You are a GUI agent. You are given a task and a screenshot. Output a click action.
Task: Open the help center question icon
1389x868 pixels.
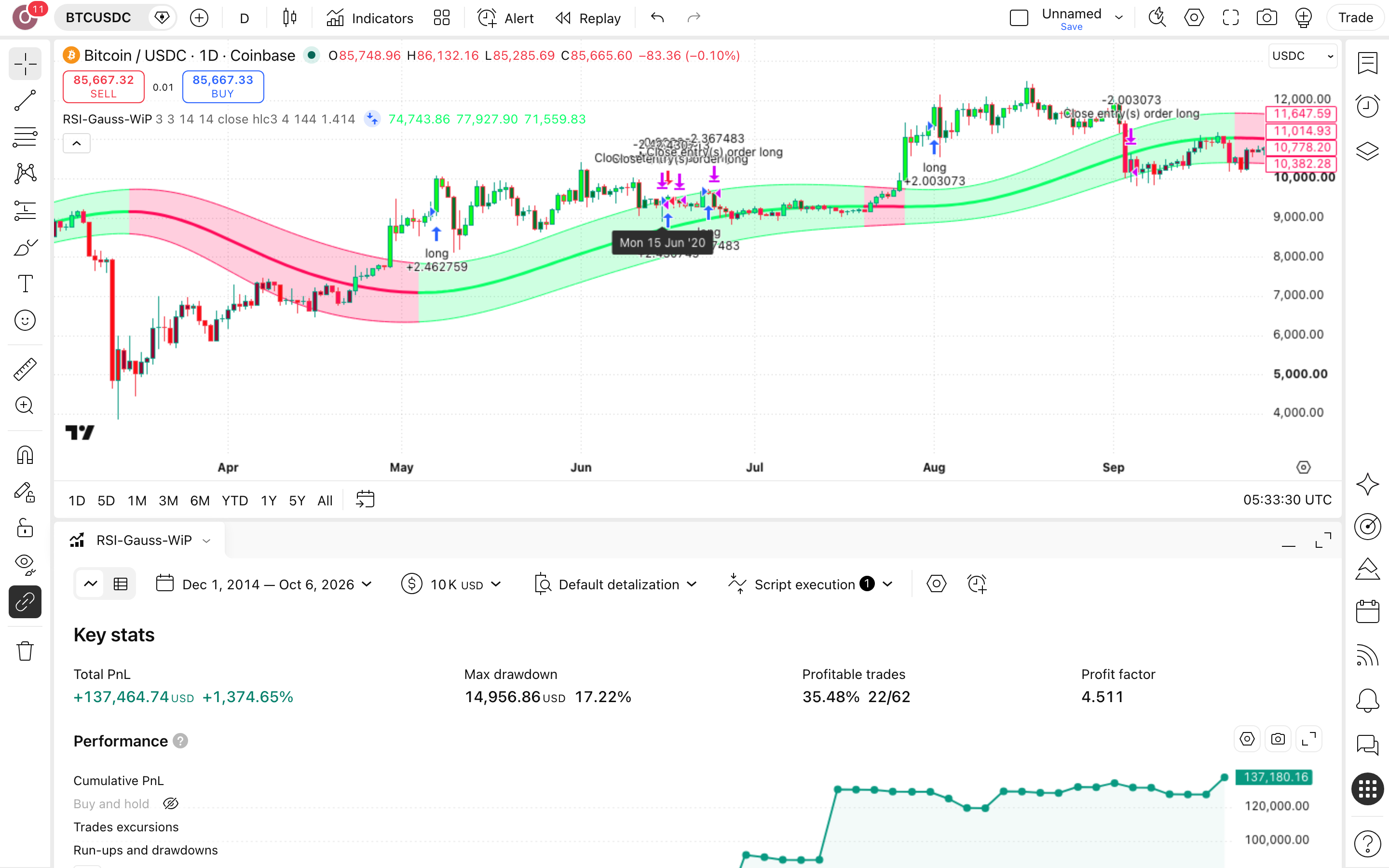1367,843
